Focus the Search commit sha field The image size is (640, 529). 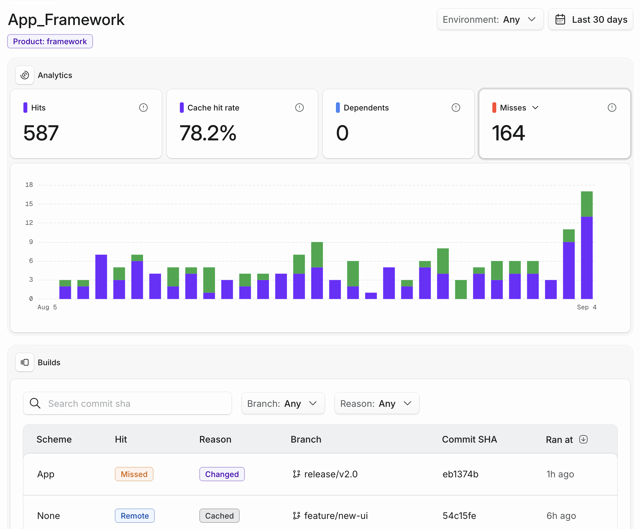127,404
